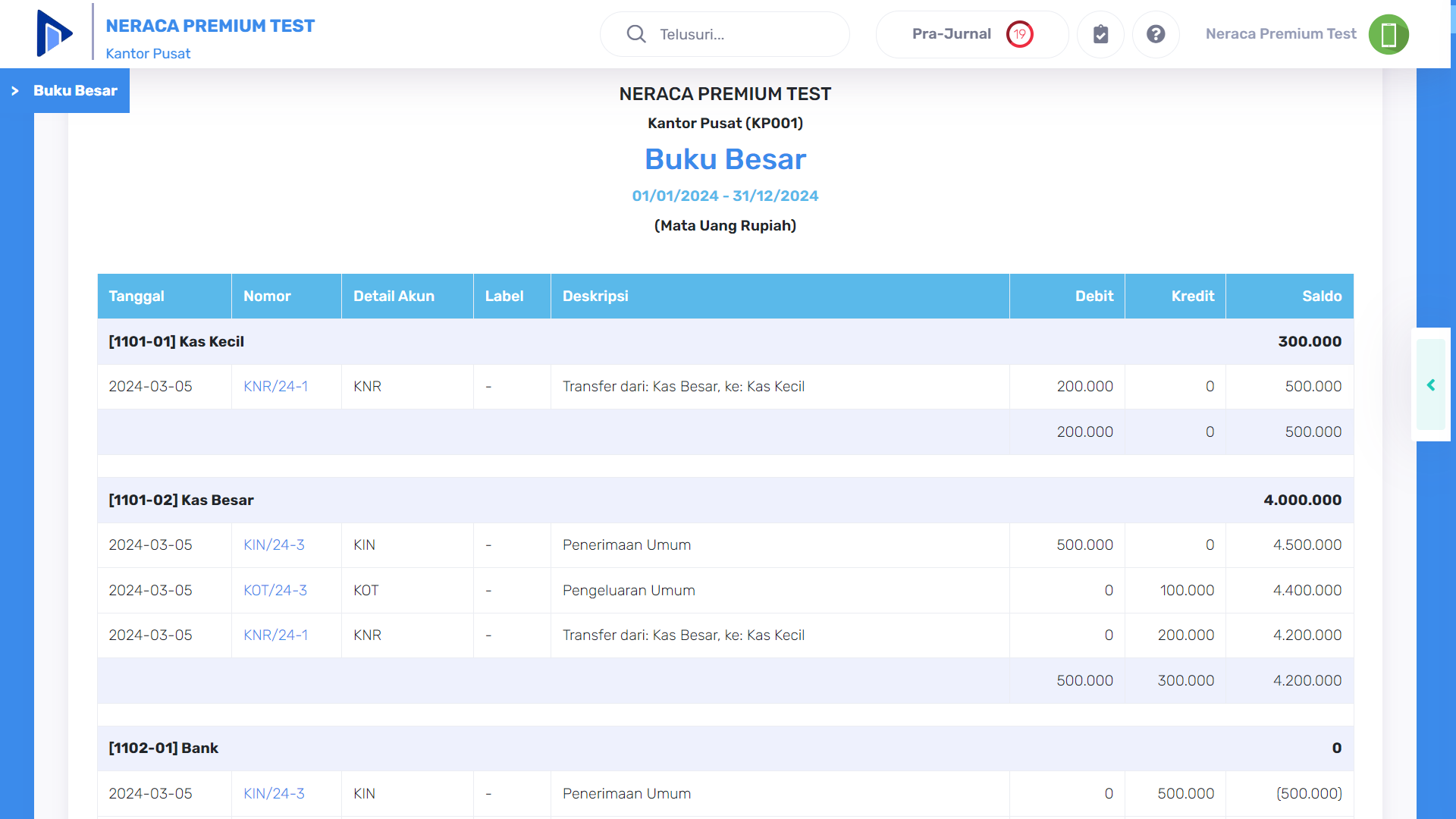The width and height of the screenshot is (1456, 819).
Task: Expand the Buku Besar sidebar arrow
Action: point(14,91)
